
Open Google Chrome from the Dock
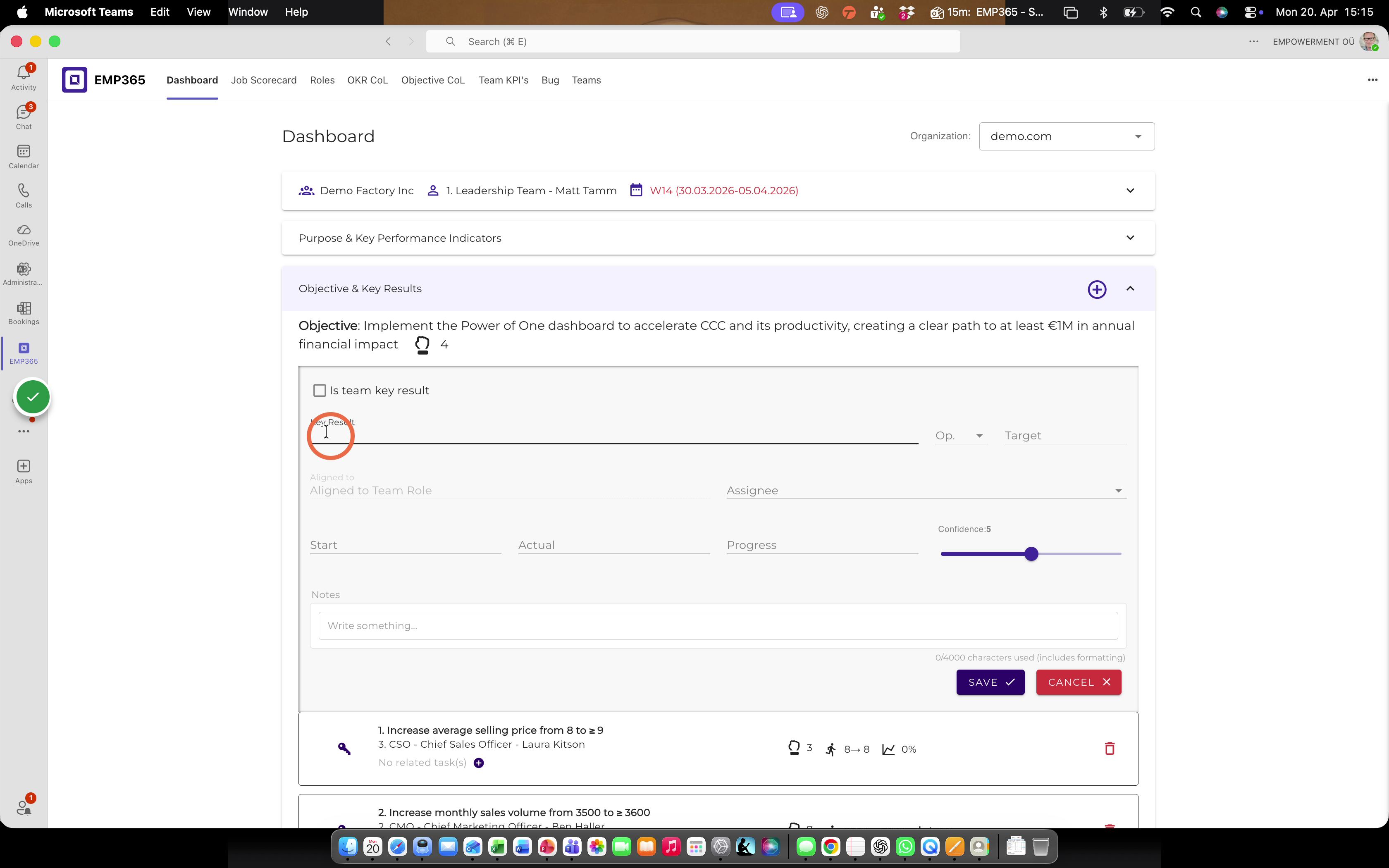[x=831, y=846]
